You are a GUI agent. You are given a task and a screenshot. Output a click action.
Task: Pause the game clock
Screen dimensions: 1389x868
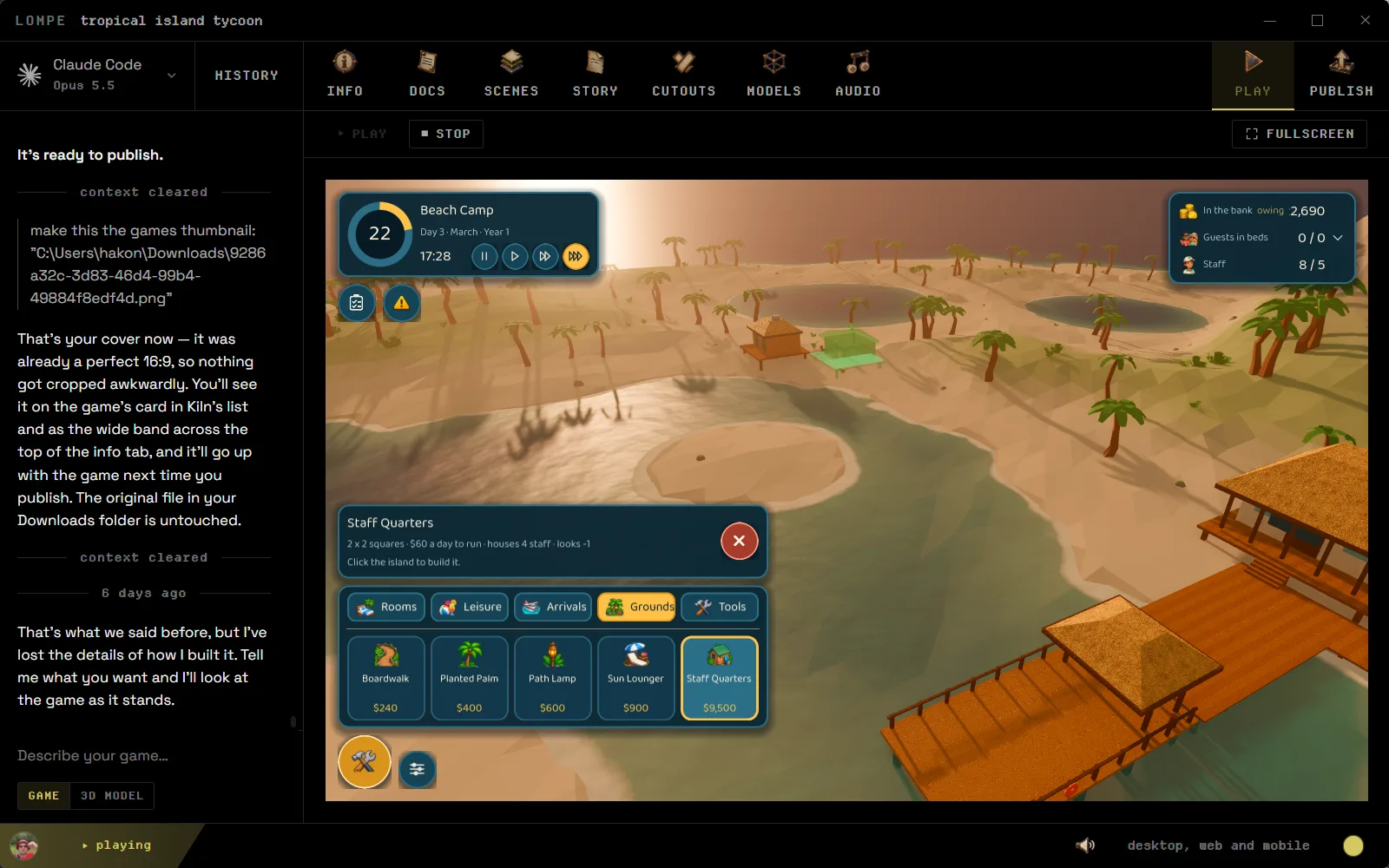click(484, 256)
